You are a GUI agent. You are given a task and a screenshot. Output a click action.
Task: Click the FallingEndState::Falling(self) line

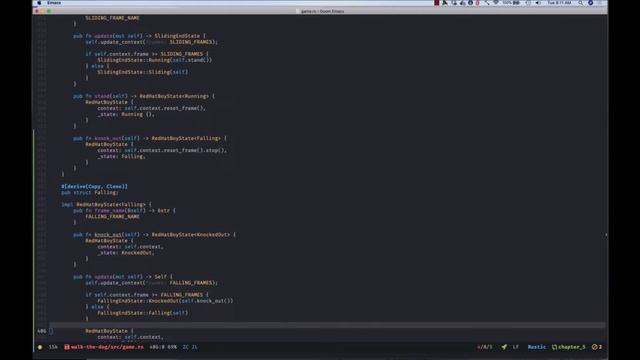tap(142, 313)
